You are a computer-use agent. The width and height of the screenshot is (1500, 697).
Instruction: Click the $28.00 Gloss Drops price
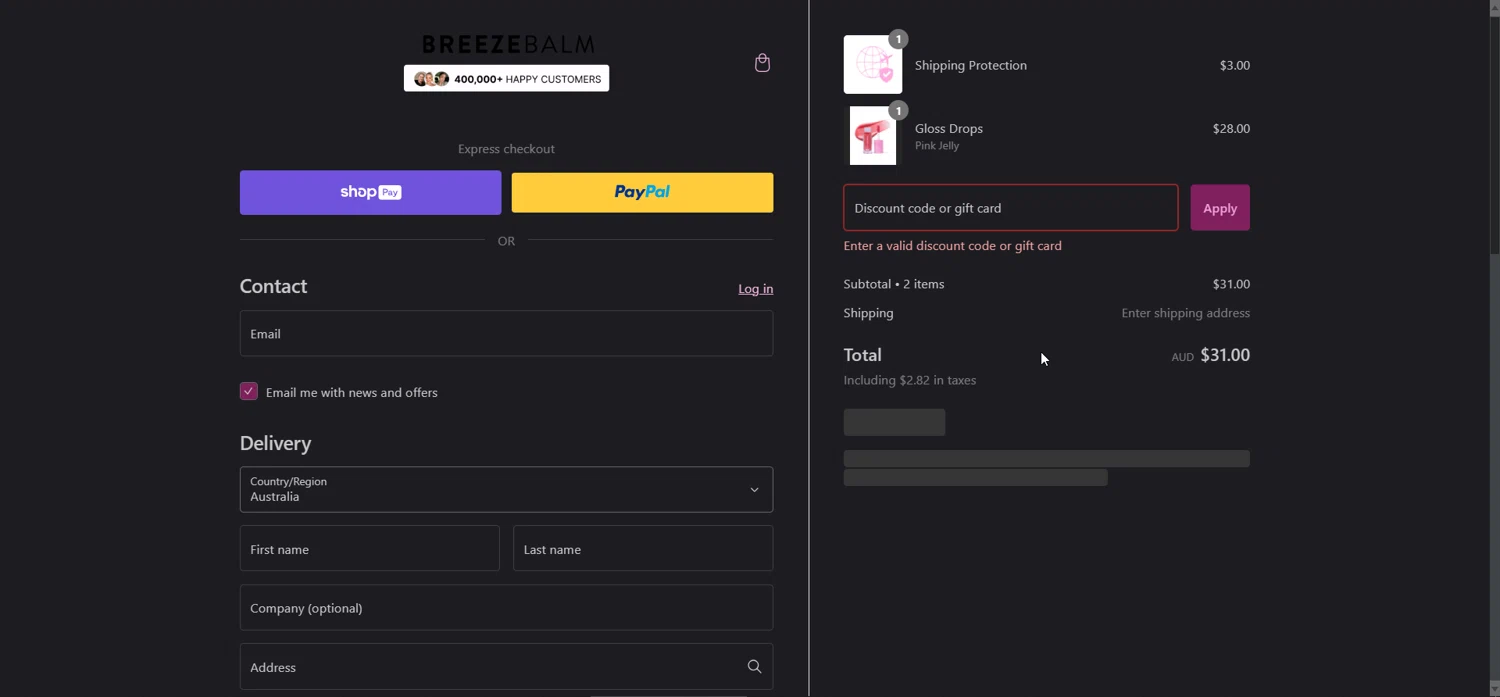[x=1231, y=128]
